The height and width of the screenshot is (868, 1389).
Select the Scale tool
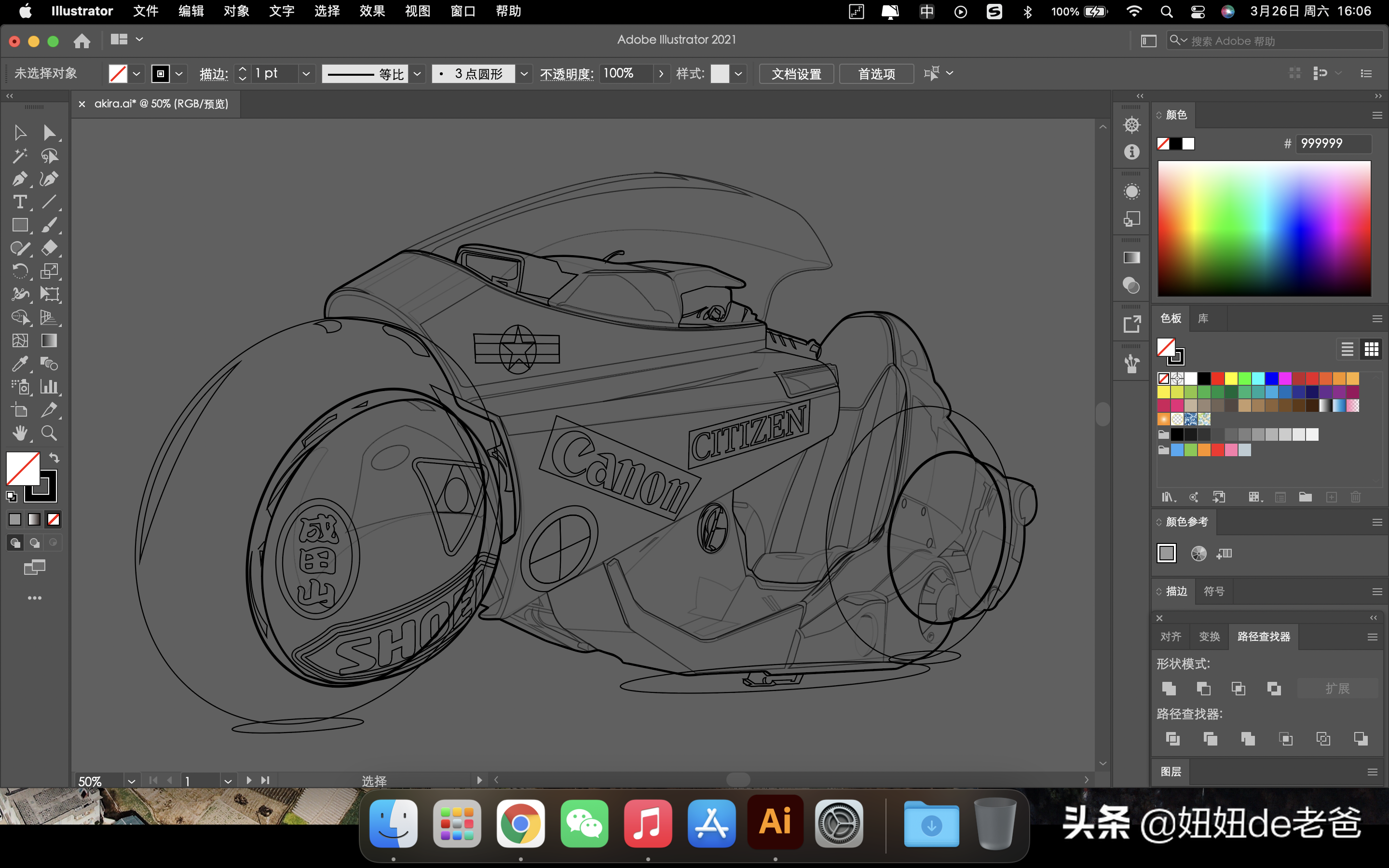click(x=49, y=271)
